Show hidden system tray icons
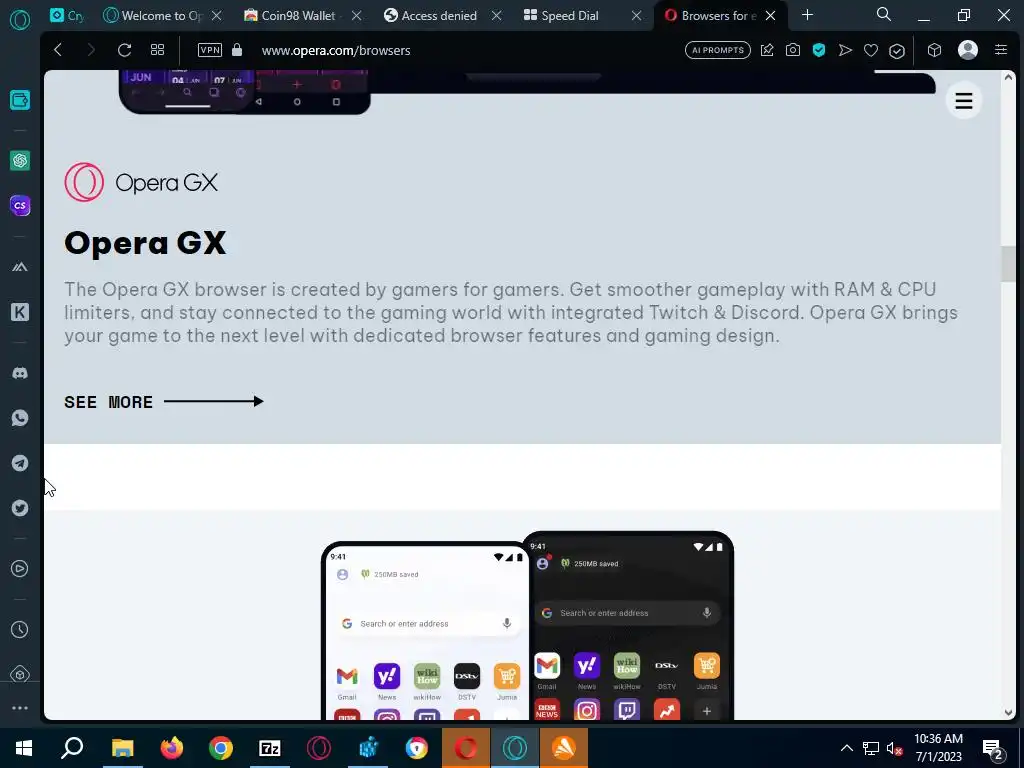The image size is (1024, 768). (846, 748)
